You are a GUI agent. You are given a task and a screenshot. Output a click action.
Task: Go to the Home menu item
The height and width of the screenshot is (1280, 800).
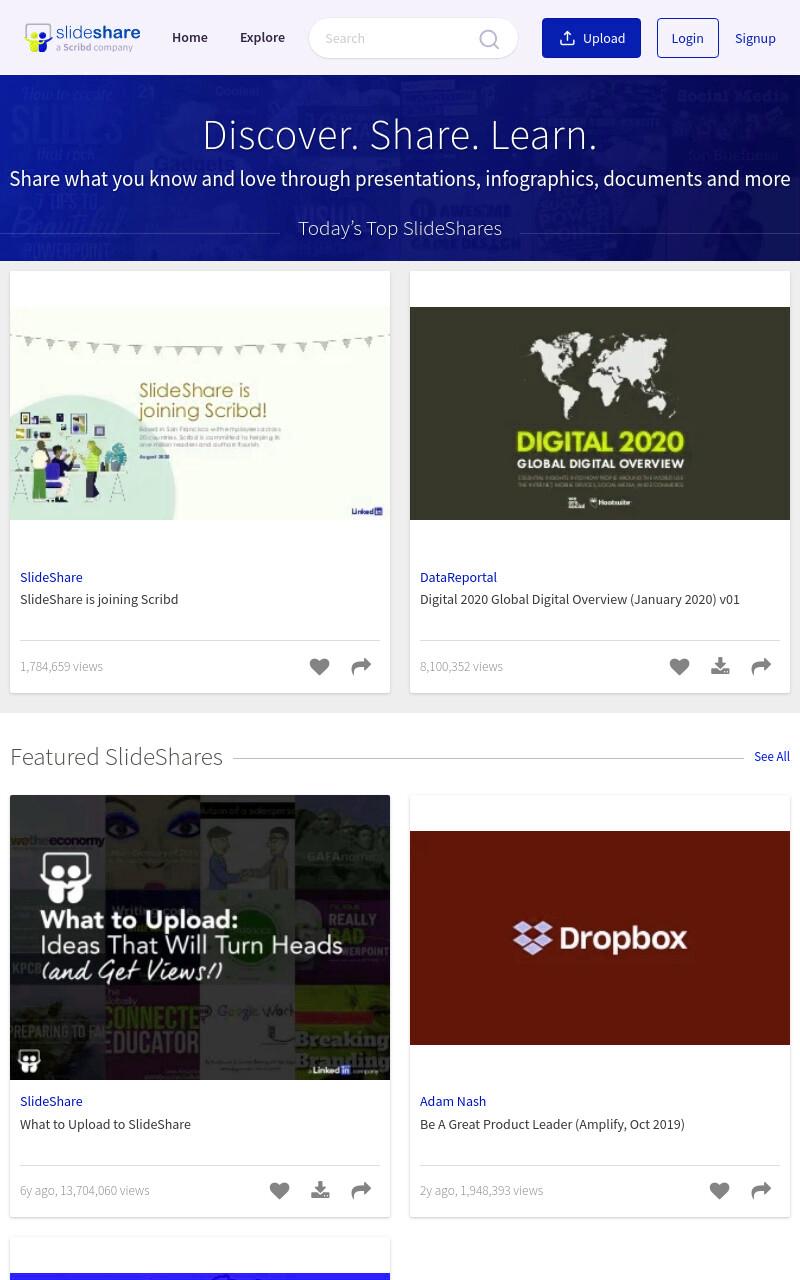tap(190, 38)
